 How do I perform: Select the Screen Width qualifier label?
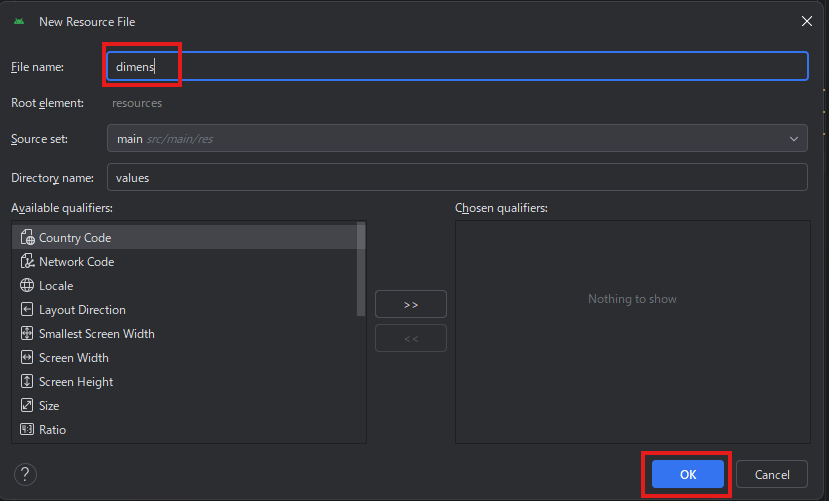point(74,358)
